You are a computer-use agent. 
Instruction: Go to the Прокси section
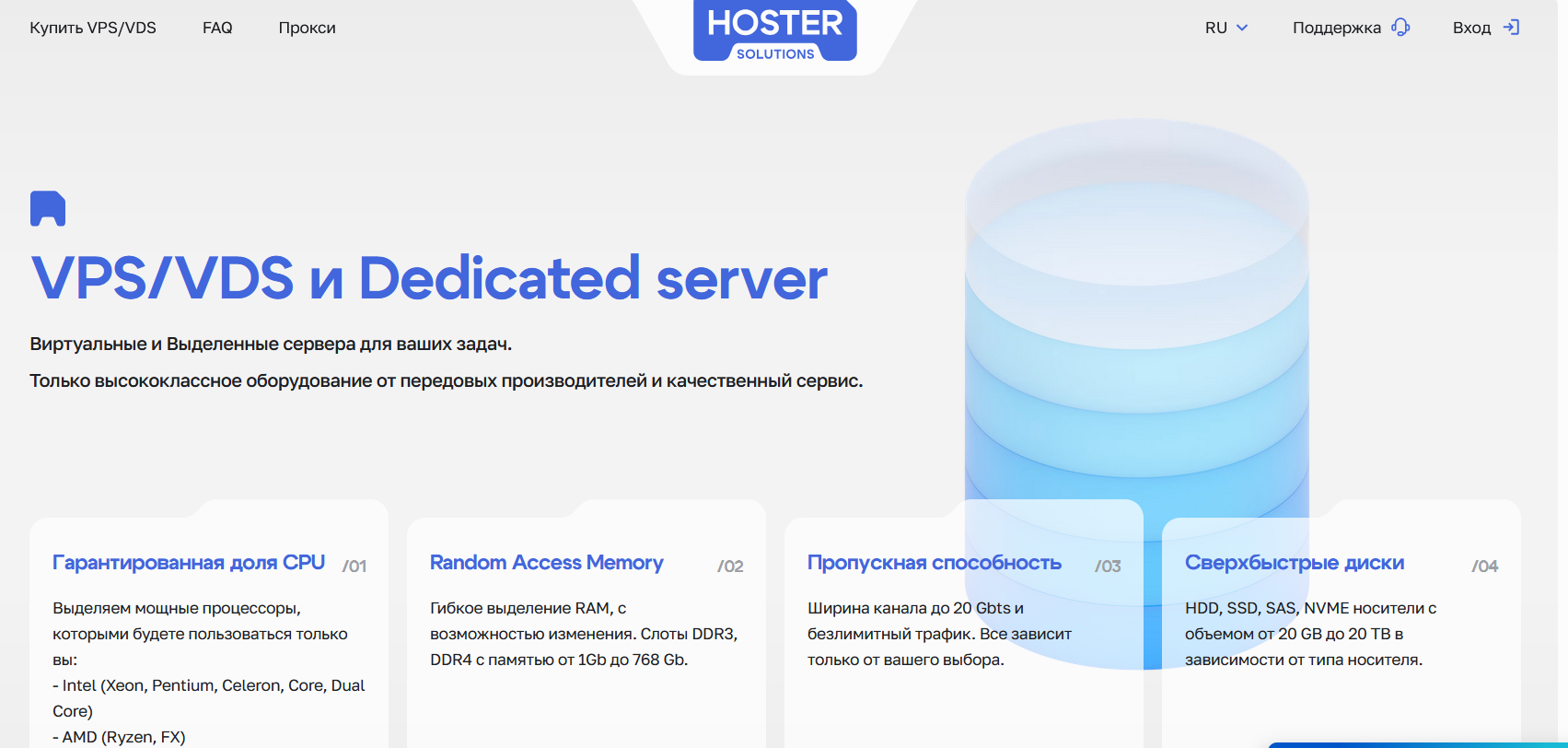tap(307, 28)
